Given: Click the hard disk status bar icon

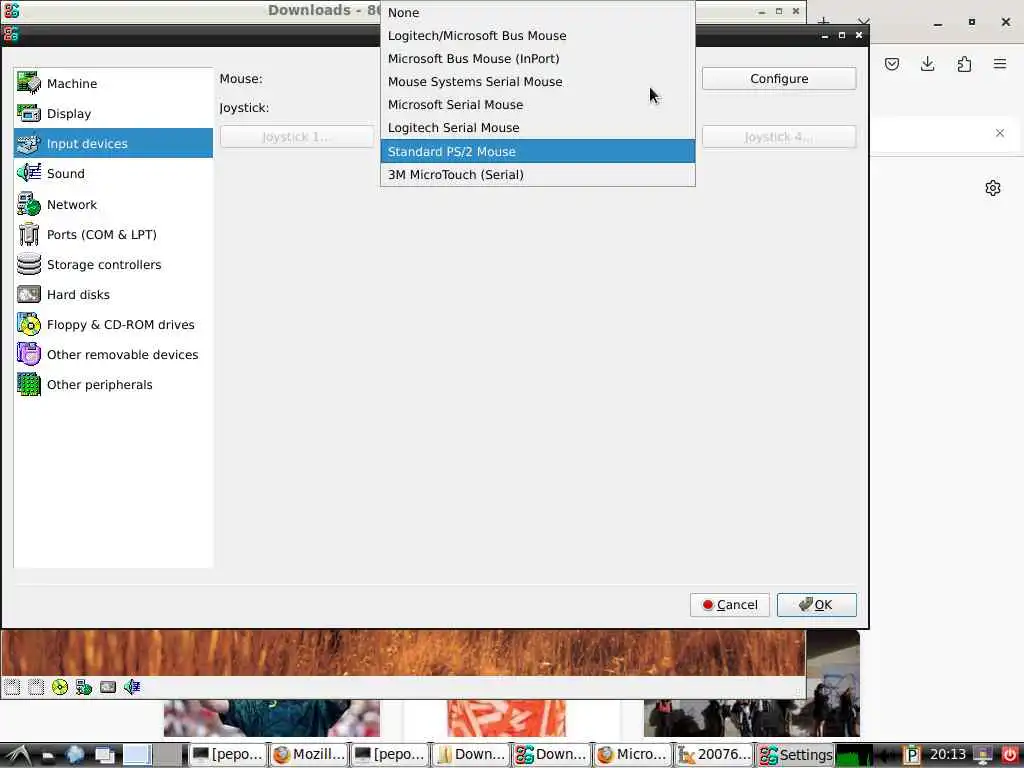Looking at the screenshot, I should tap(108, 686).
